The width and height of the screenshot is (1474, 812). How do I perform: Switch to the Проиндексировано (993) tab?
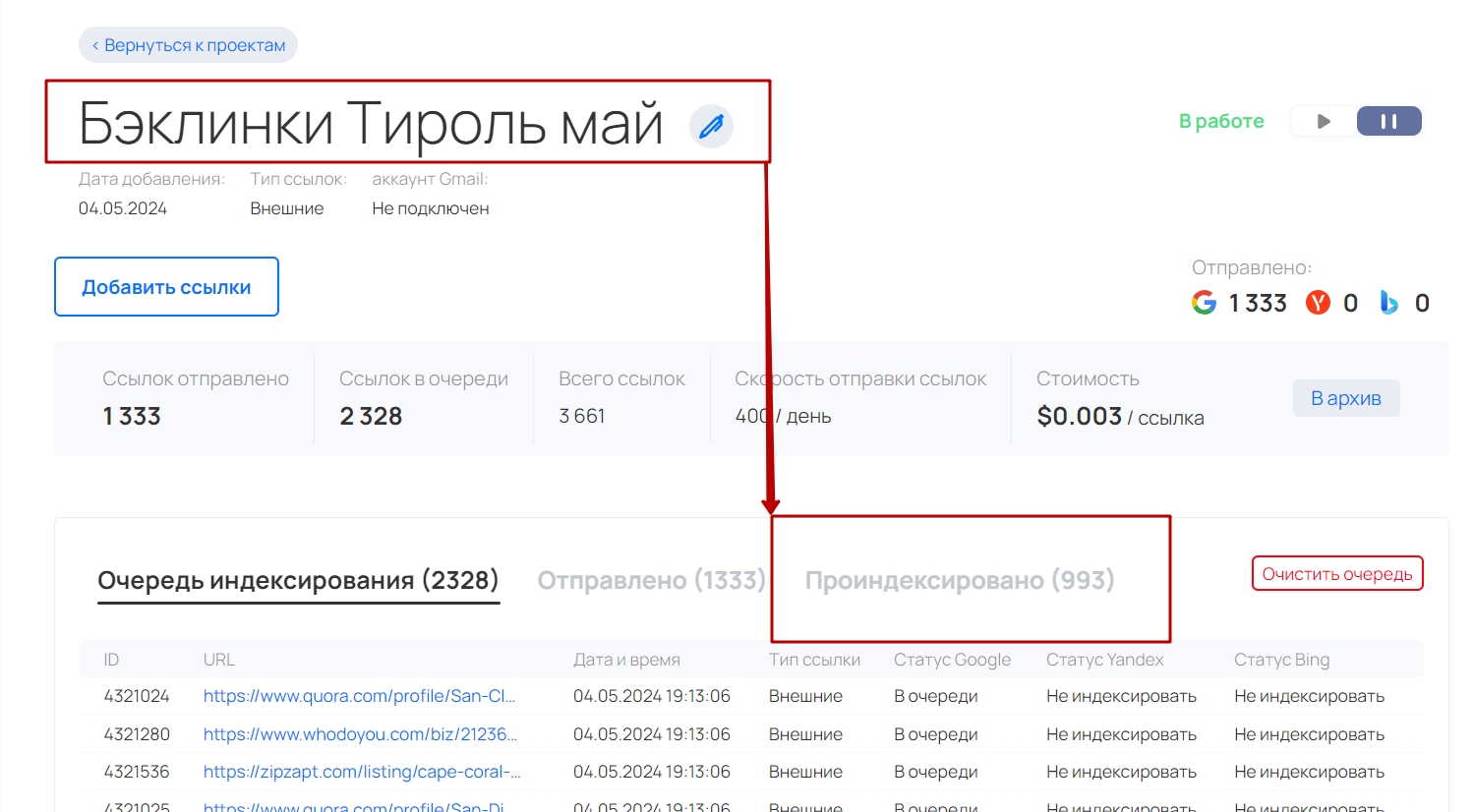pos(959,580)
